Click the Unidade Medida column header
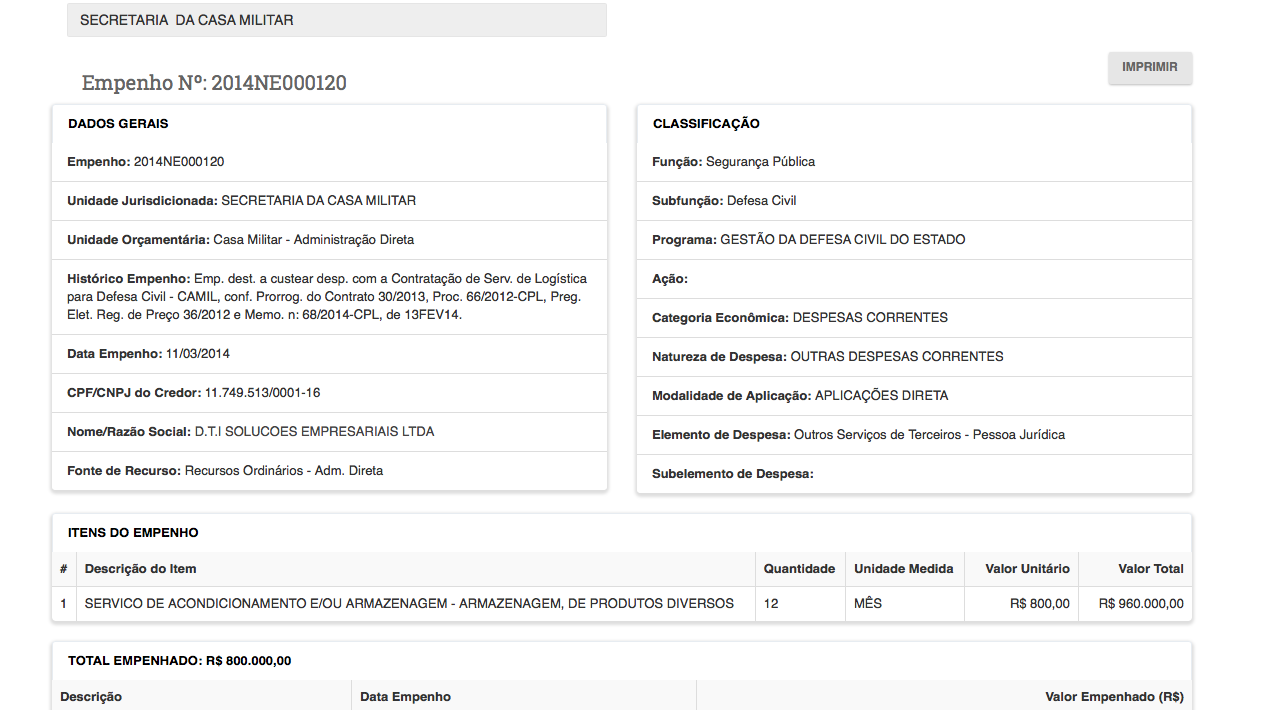Image resolution: width=1262 pixels, height=710 pixels. pyautogui.click(x=904, y=569)
